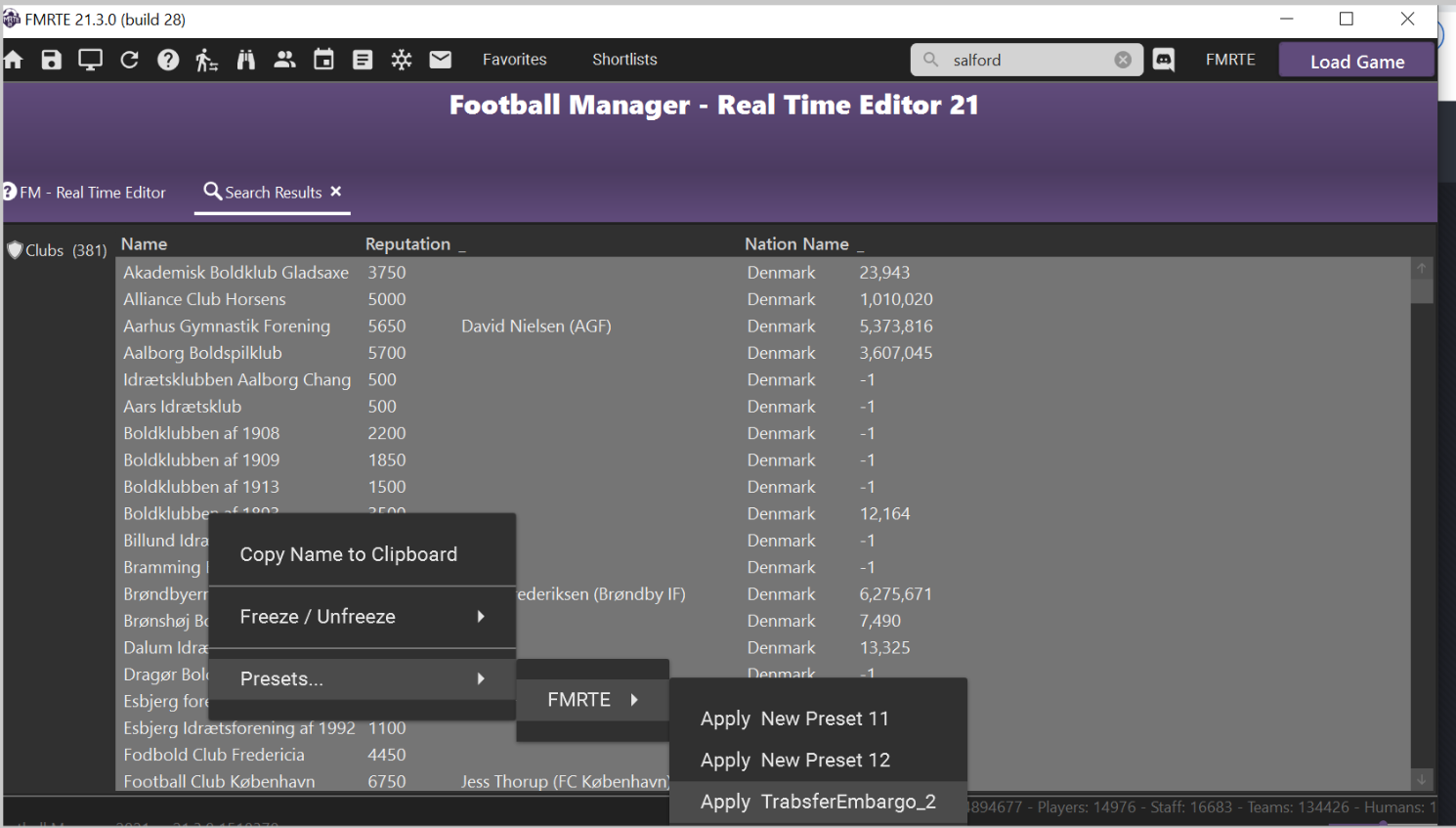
Task: Click the magnifier icon in search box
Action: [x=931, y=60]
